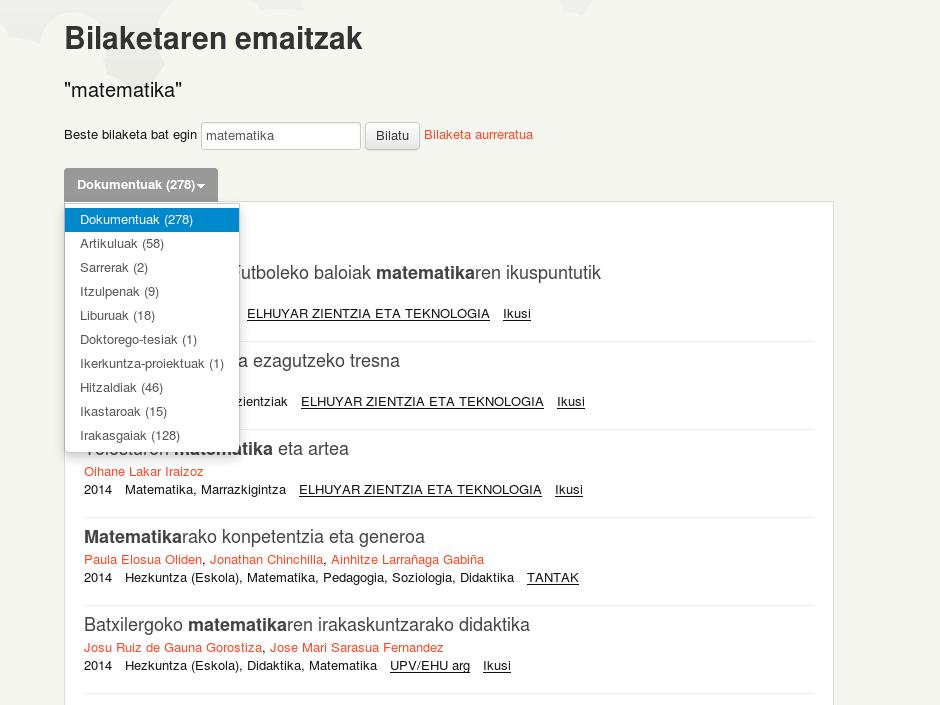This screenshot has width=940, height=705.
Task: Select Itzulpenak (9) in the list
Action: click(119, 292)
